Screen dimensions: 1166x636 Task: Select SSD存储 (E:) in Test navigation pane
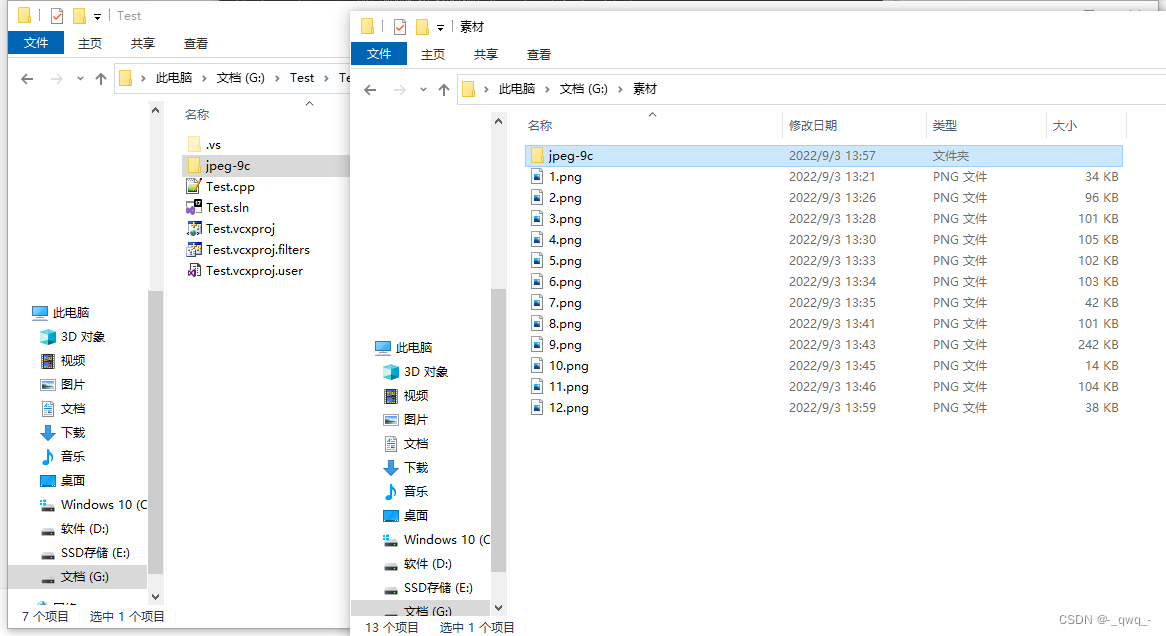[x=85, y=552]
